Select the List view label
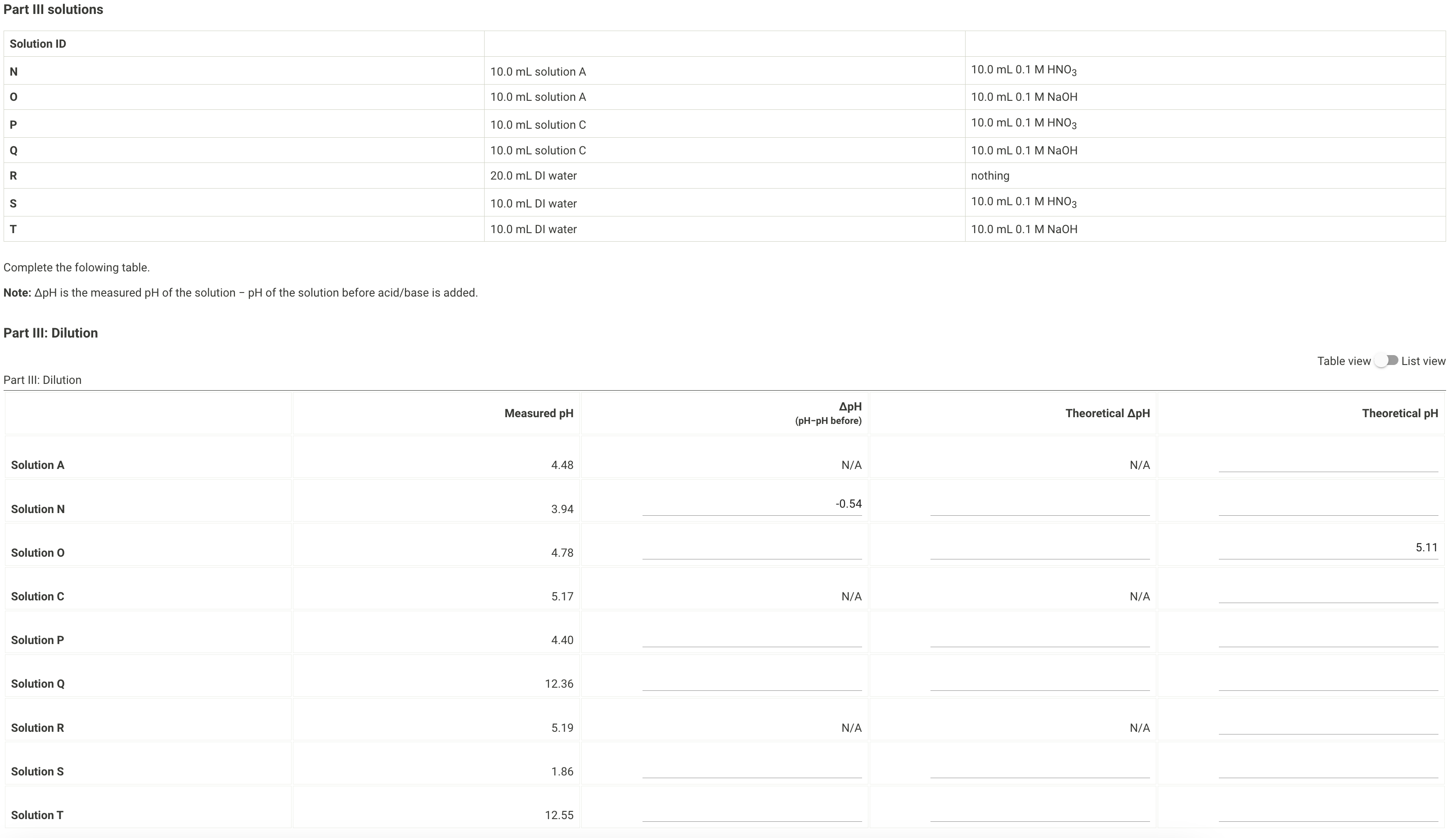 click(1423, 361)
